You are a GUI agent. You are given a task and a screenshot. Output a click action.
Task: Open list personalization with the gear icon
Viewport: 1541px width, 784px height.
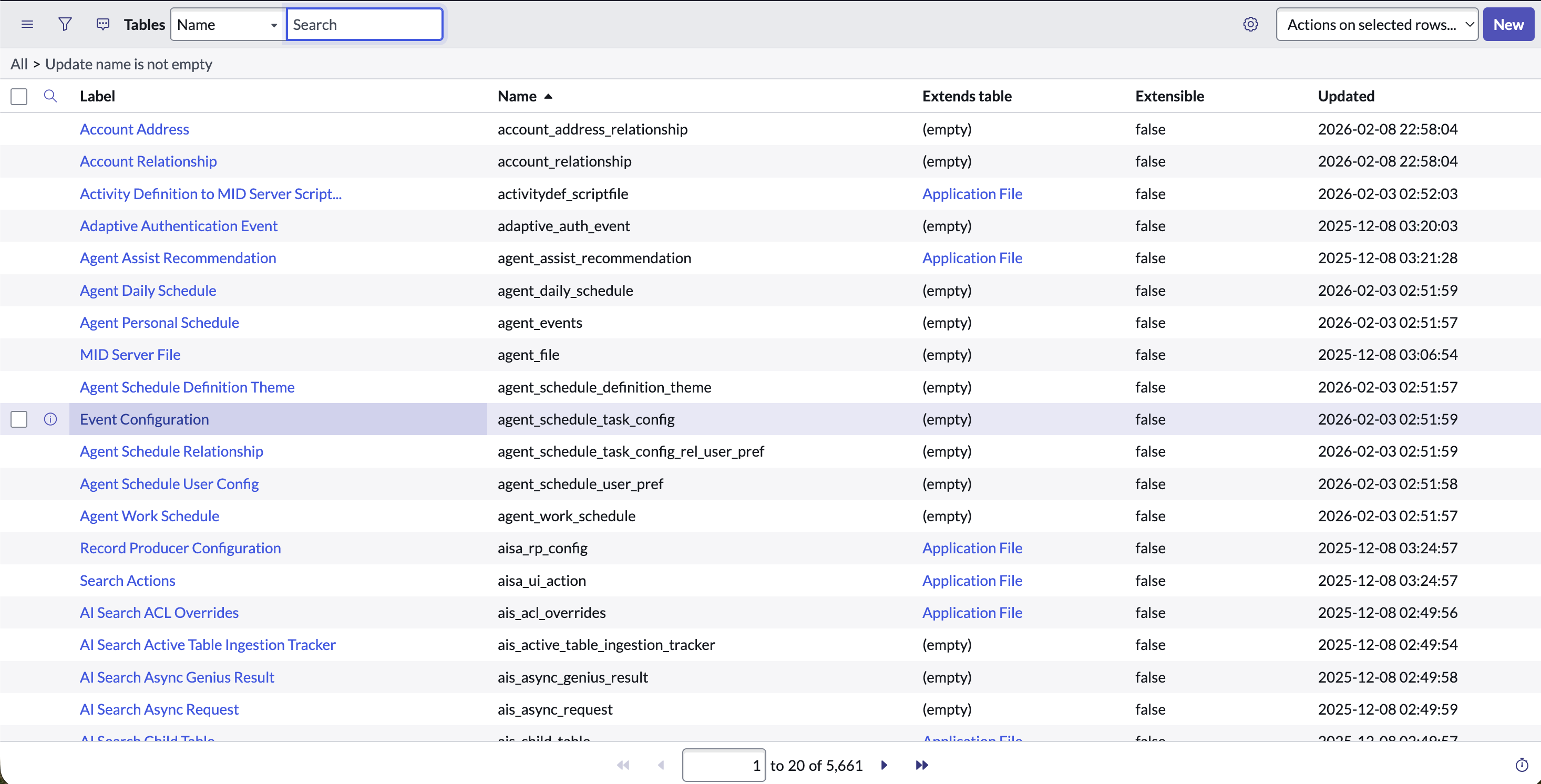coord(1250,24)
